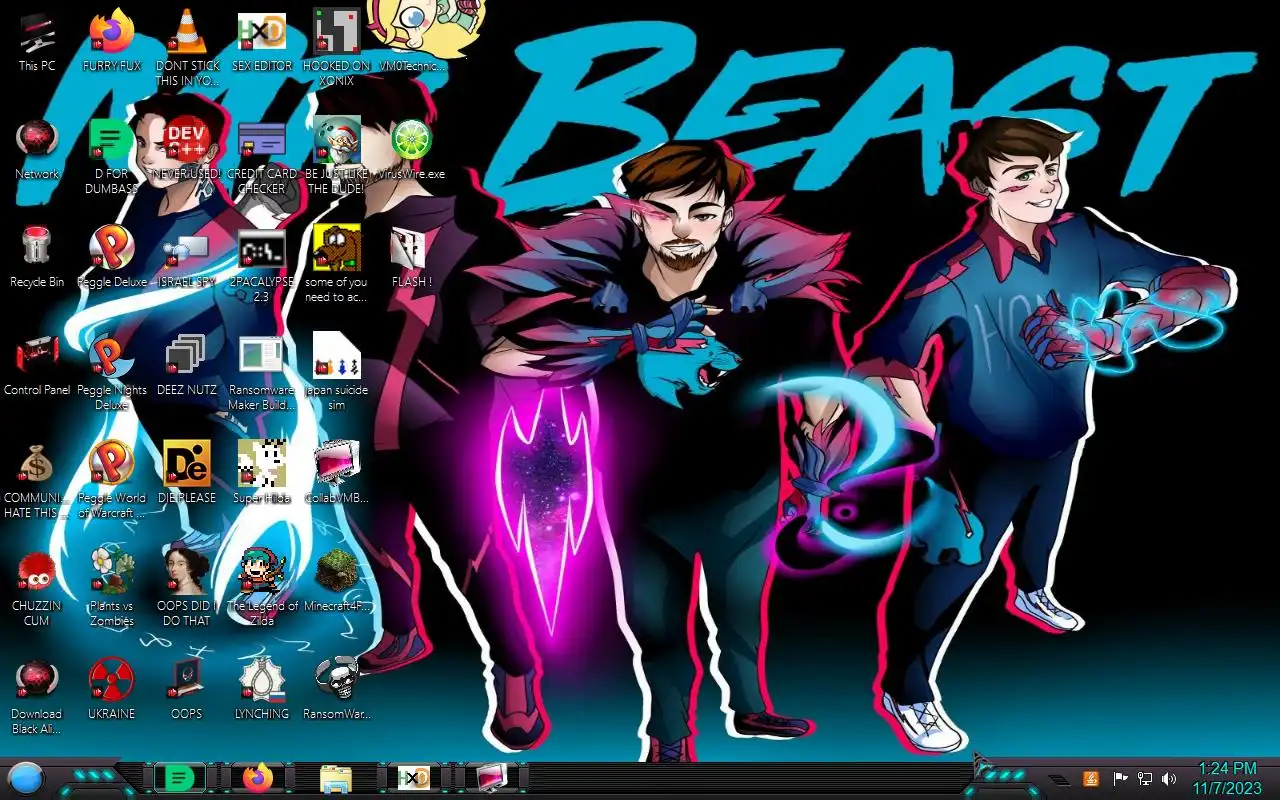This screenshot has width=1280, height=800.
Task: Launch The Legend of Zilda shortcut
Action: (x=261, y=587)
